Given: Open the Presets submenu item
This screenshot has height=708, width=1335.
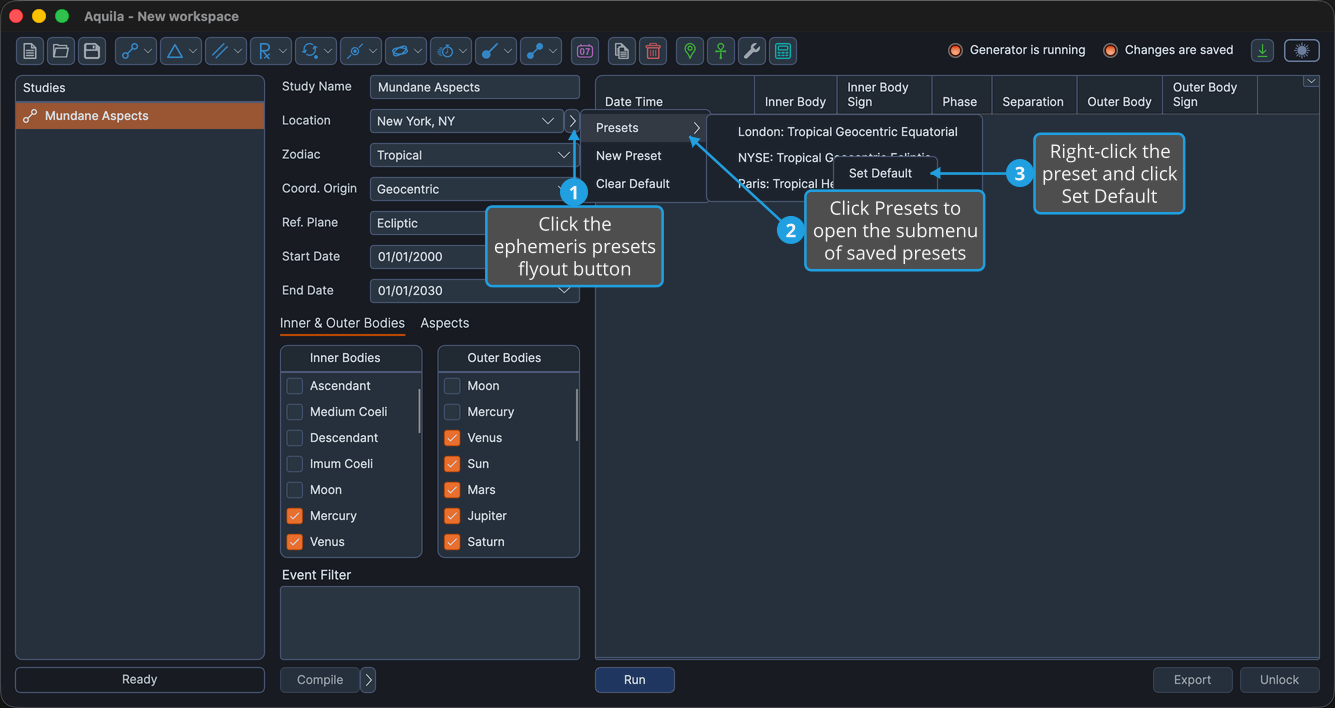Looking at the screenshot, I should 645,128.
